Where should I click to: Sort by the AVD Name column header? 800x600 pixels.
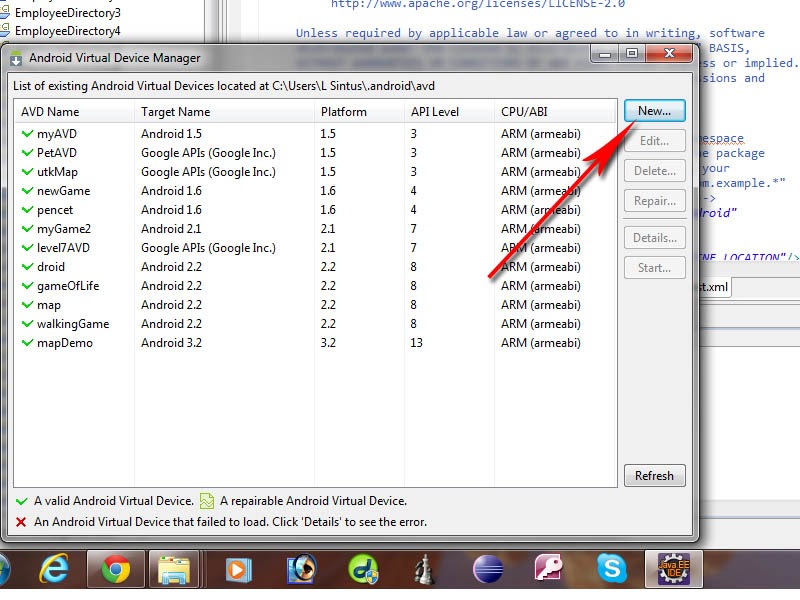[74, 112]
